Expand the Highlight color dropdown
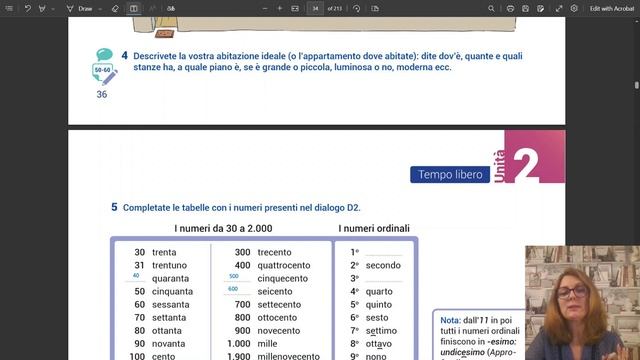Viewport: 640px width, 360px height. pyautogui.click(x=53, y=9)
